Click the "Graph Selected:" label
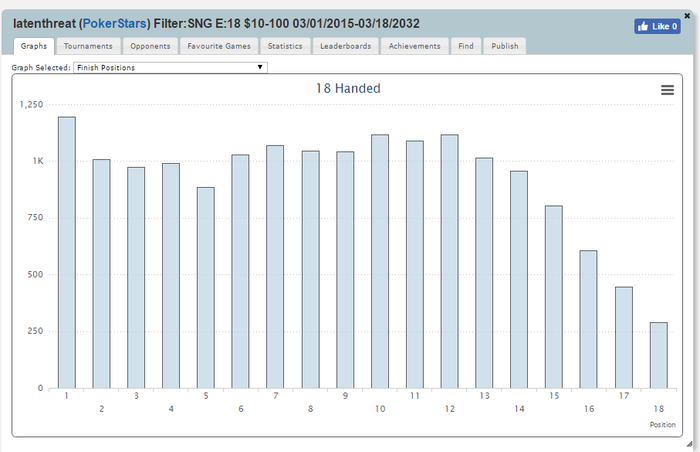This screenshot has width=700, height=452. pos(41,67)
